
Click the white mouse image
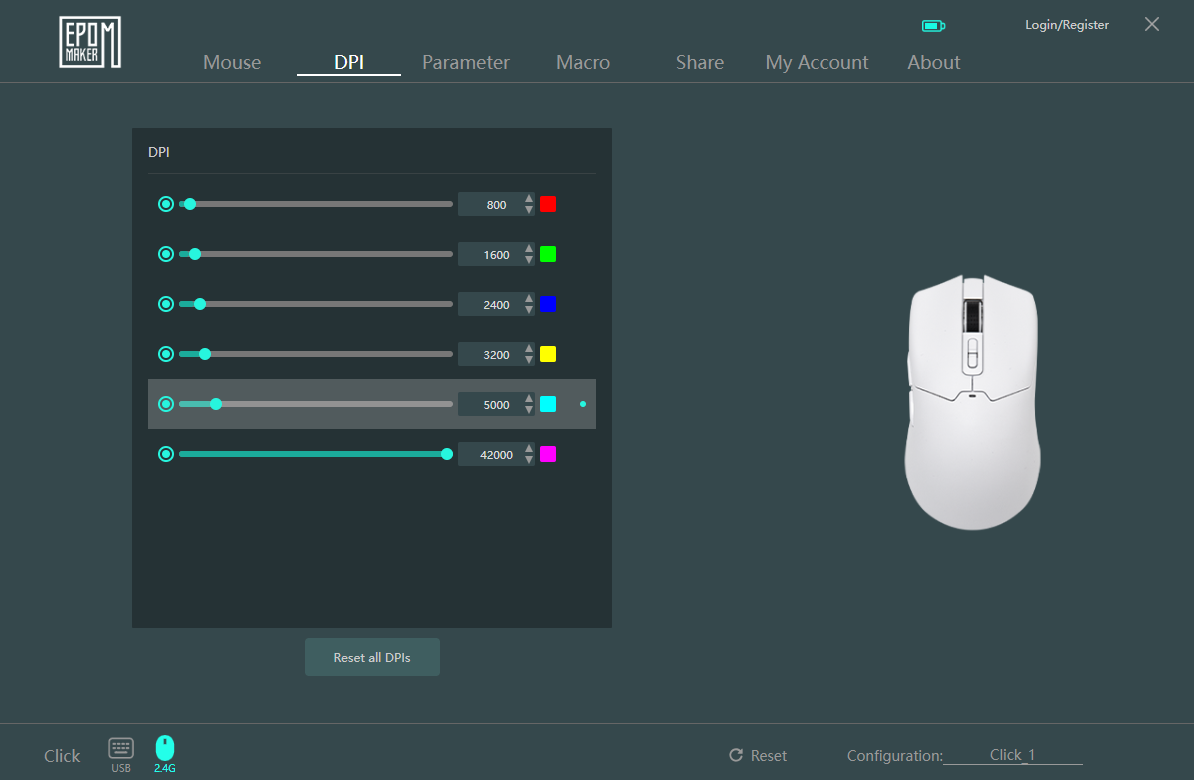[972, 402]
